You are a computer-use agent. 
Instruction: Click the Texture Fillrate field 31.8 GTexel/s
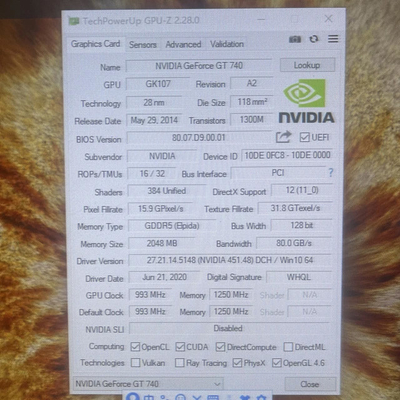pyautogui.click(x=295, y=208)
